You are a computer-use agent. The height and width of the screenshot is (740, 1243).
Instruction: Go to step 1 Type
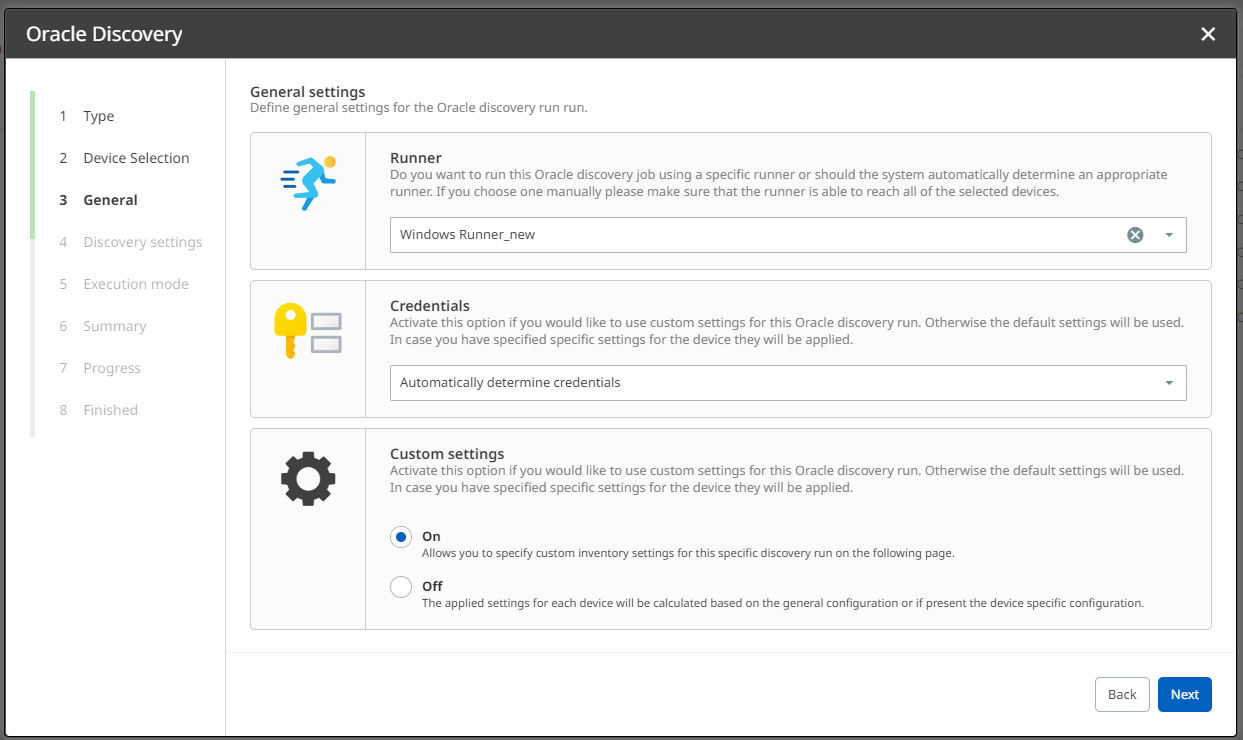(98, 116)
